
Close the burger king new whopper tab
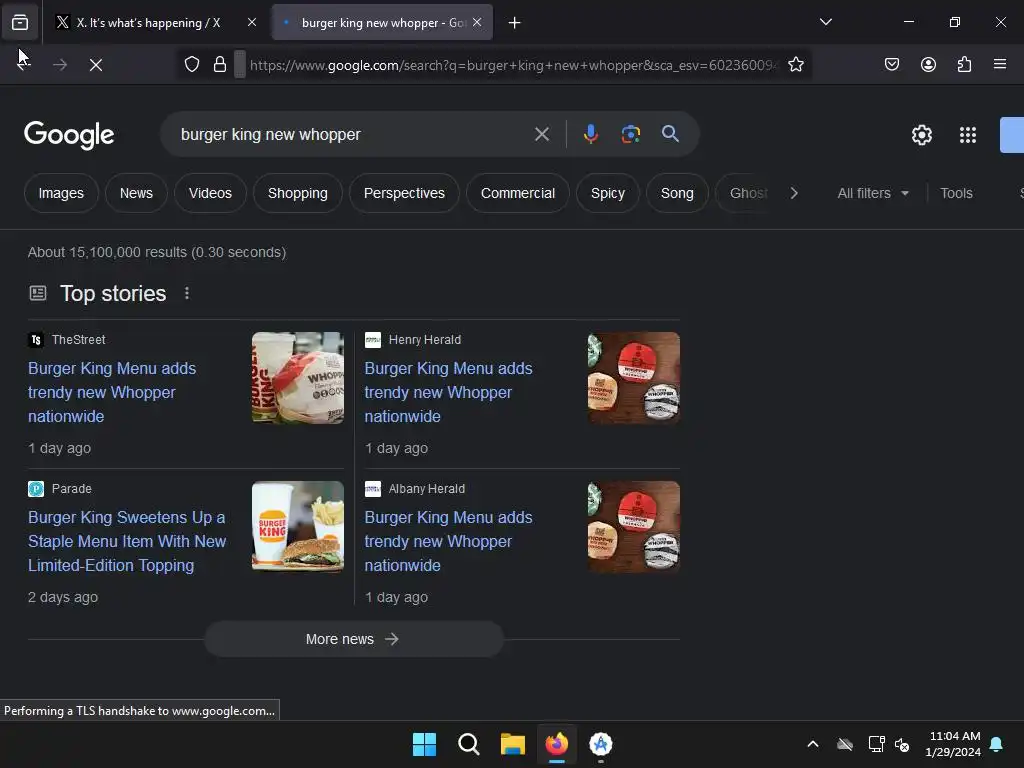coord(477,22)
